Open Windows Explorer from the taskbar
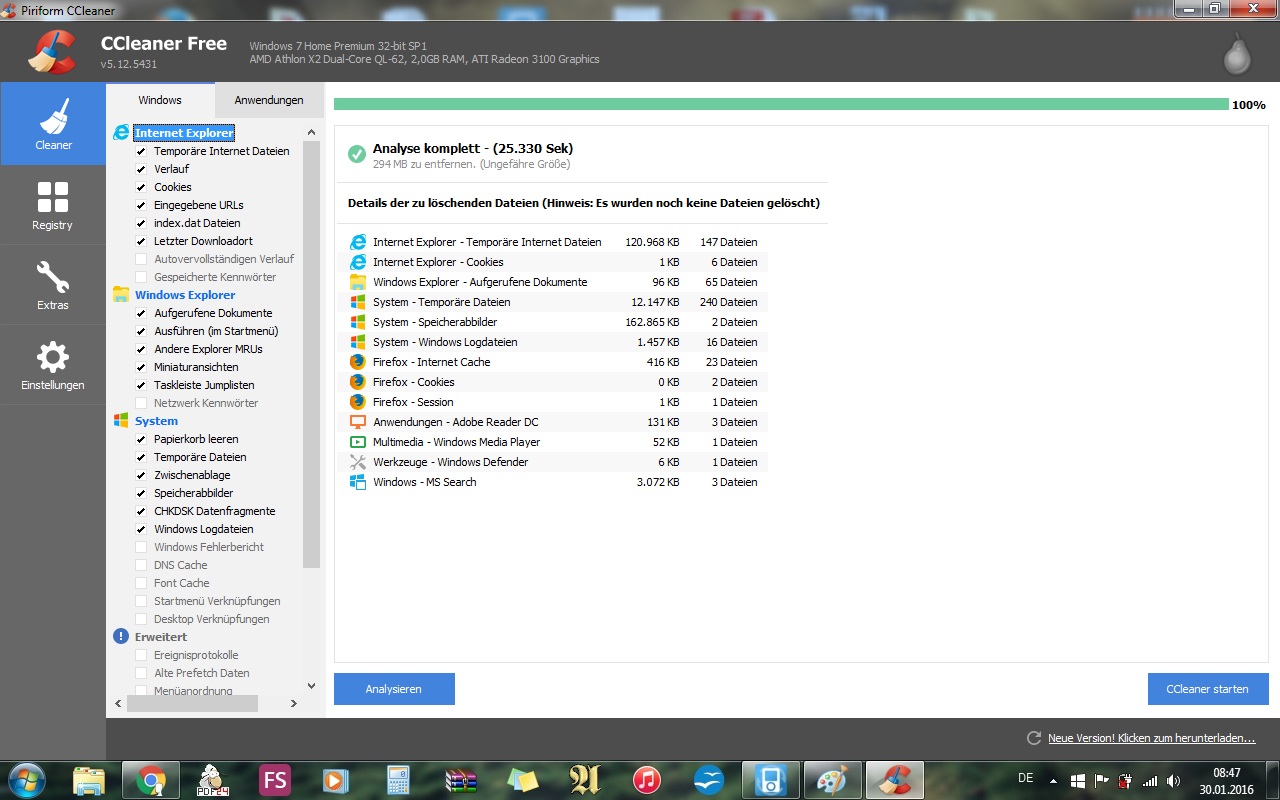 coord(89,779)
